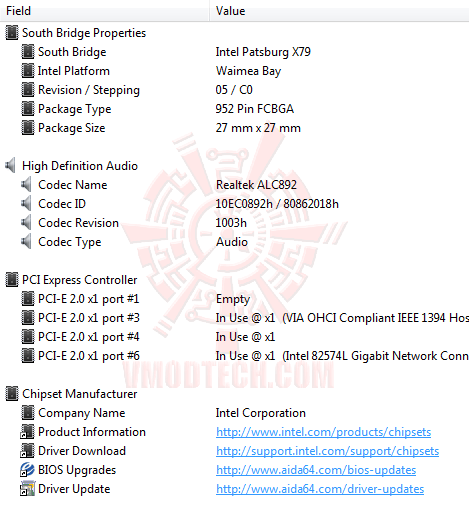This screenshot has height=507, width=469.
Task: Click the chip icon beside Package Size
Action: coord(28,128)
